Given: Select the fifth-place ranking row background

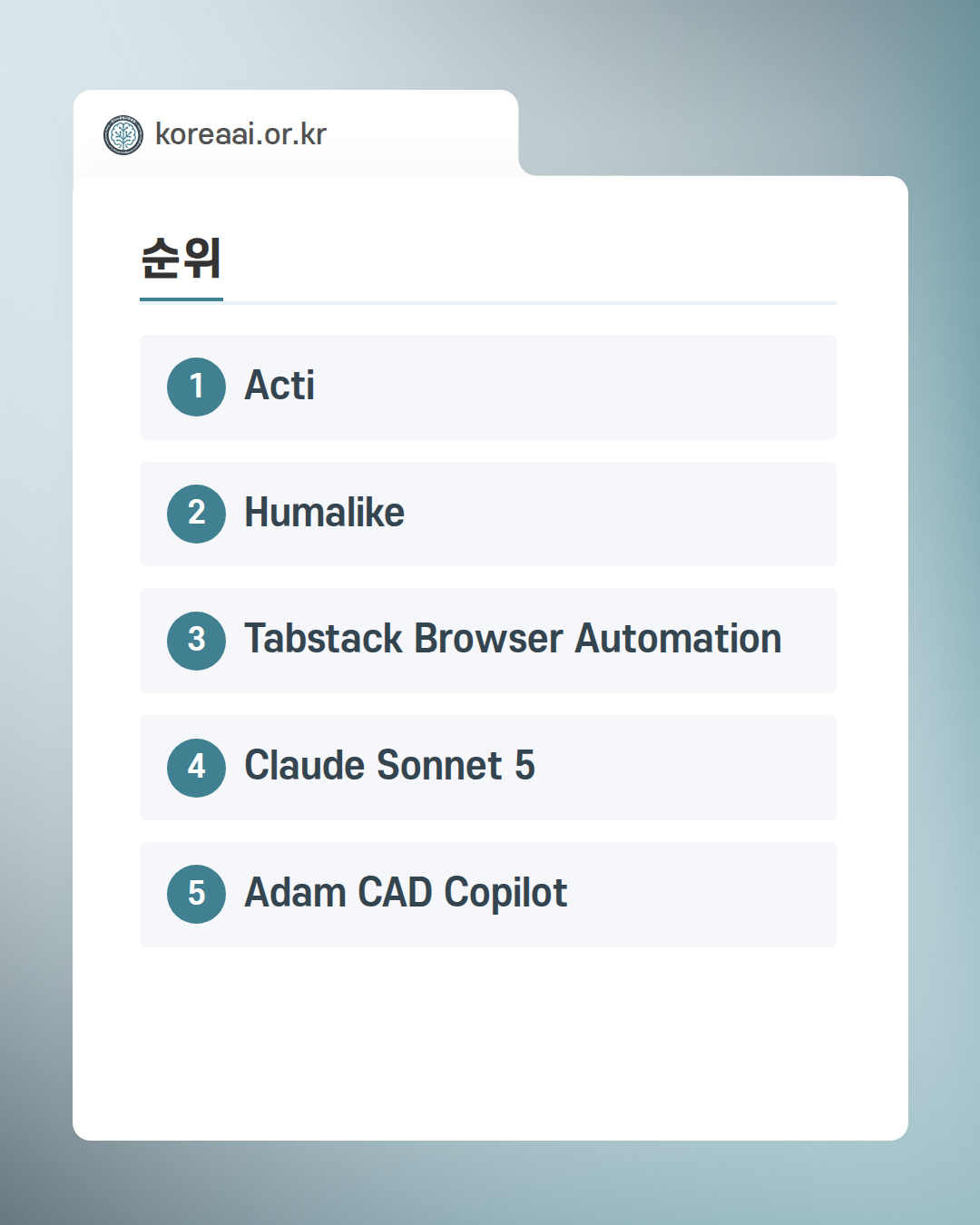Looking at the screenshot, I should (x=488, y=895).
